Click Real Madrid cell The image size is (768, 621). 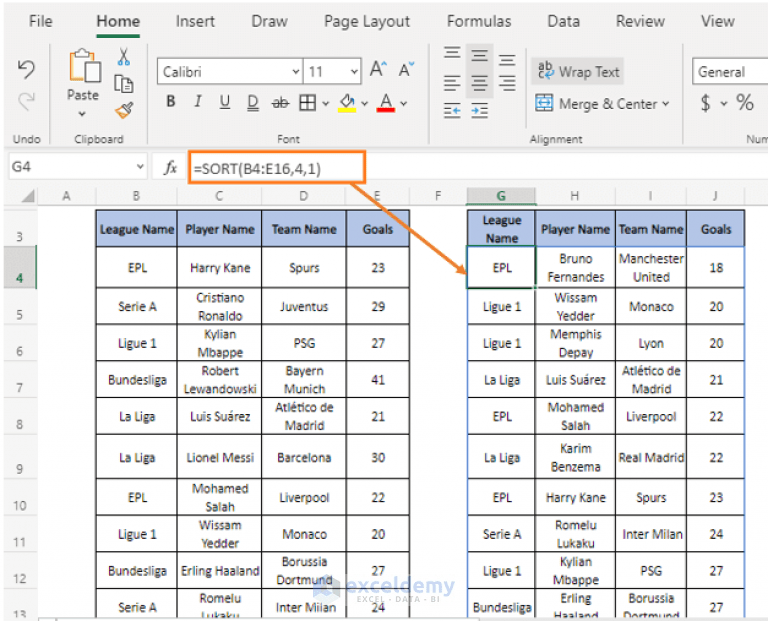coord(651,457)
